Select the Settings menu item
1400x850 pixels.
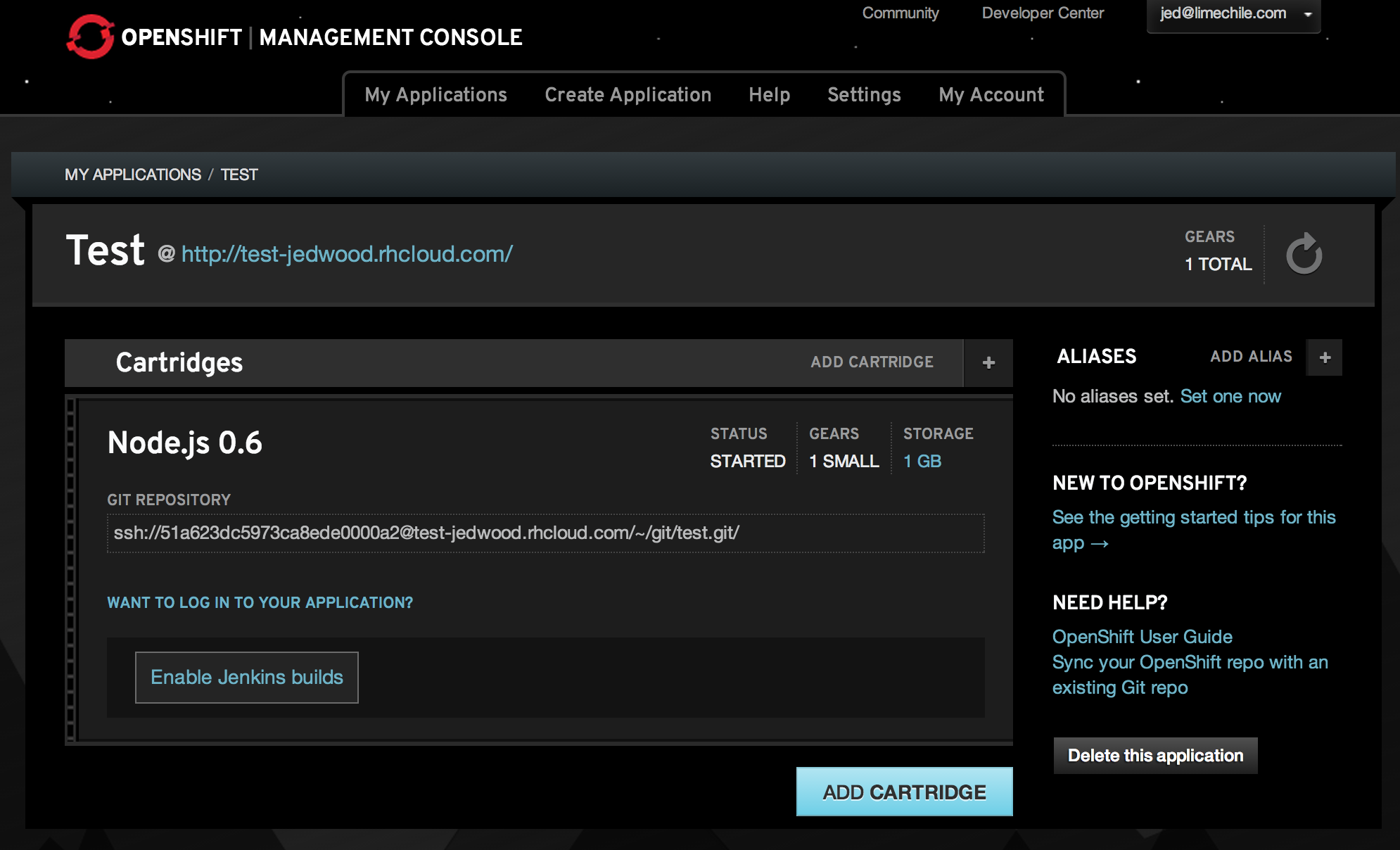[x=864, y=94]
